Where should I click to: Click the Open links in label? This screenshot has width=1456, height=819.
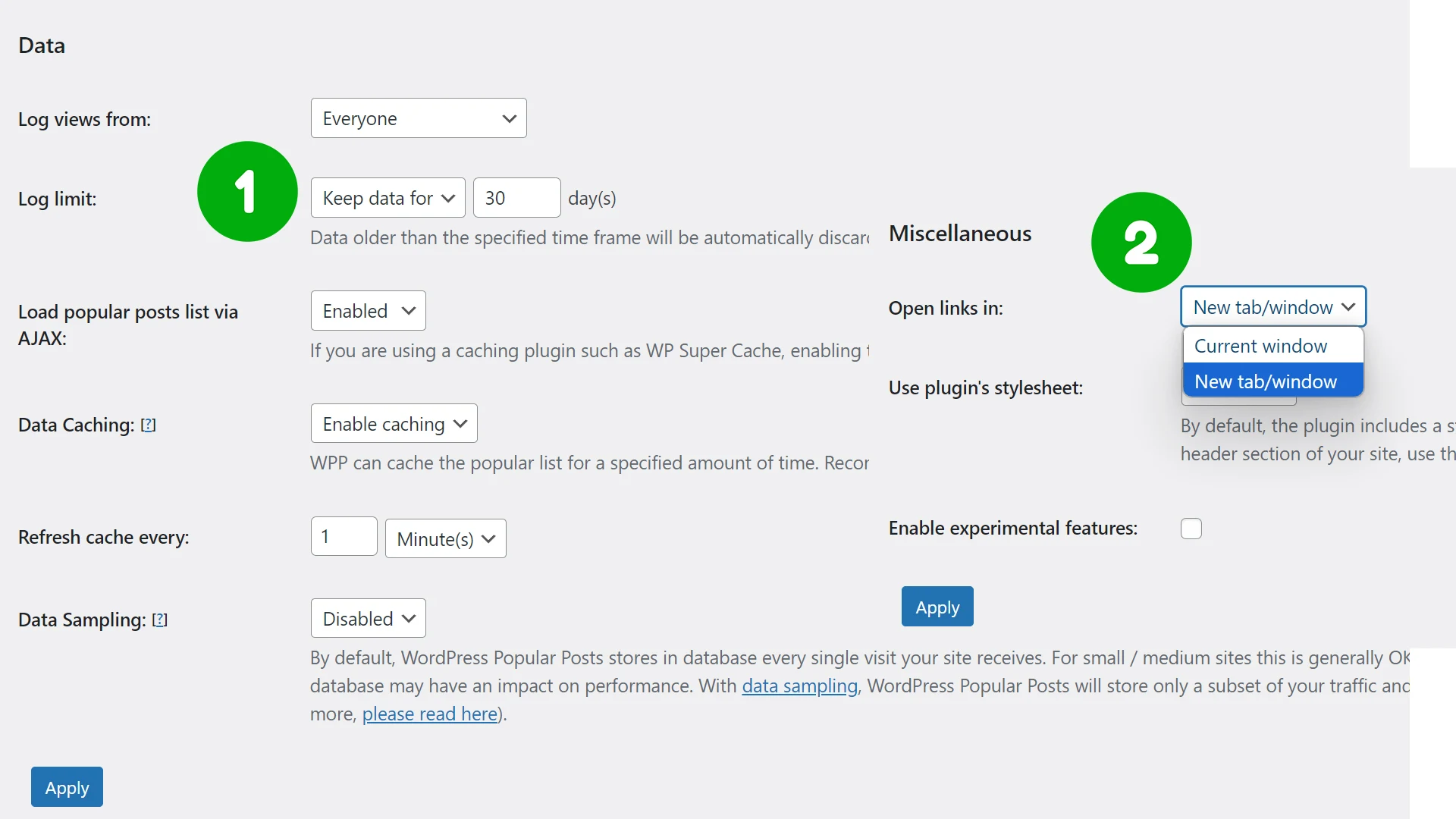click(x=946, y=309)
